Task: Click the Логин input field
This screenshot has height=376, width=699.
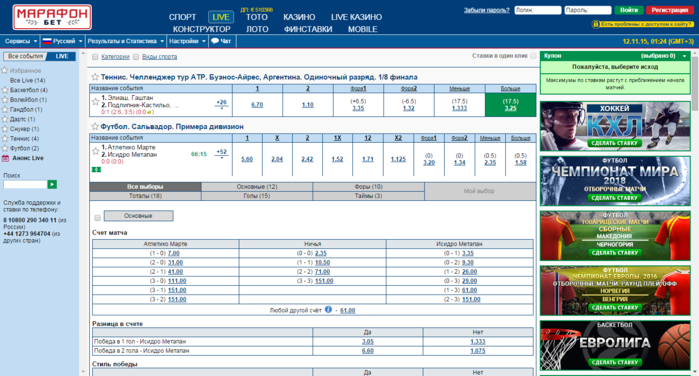Action: pyautogui.click(x=538, y=10)
